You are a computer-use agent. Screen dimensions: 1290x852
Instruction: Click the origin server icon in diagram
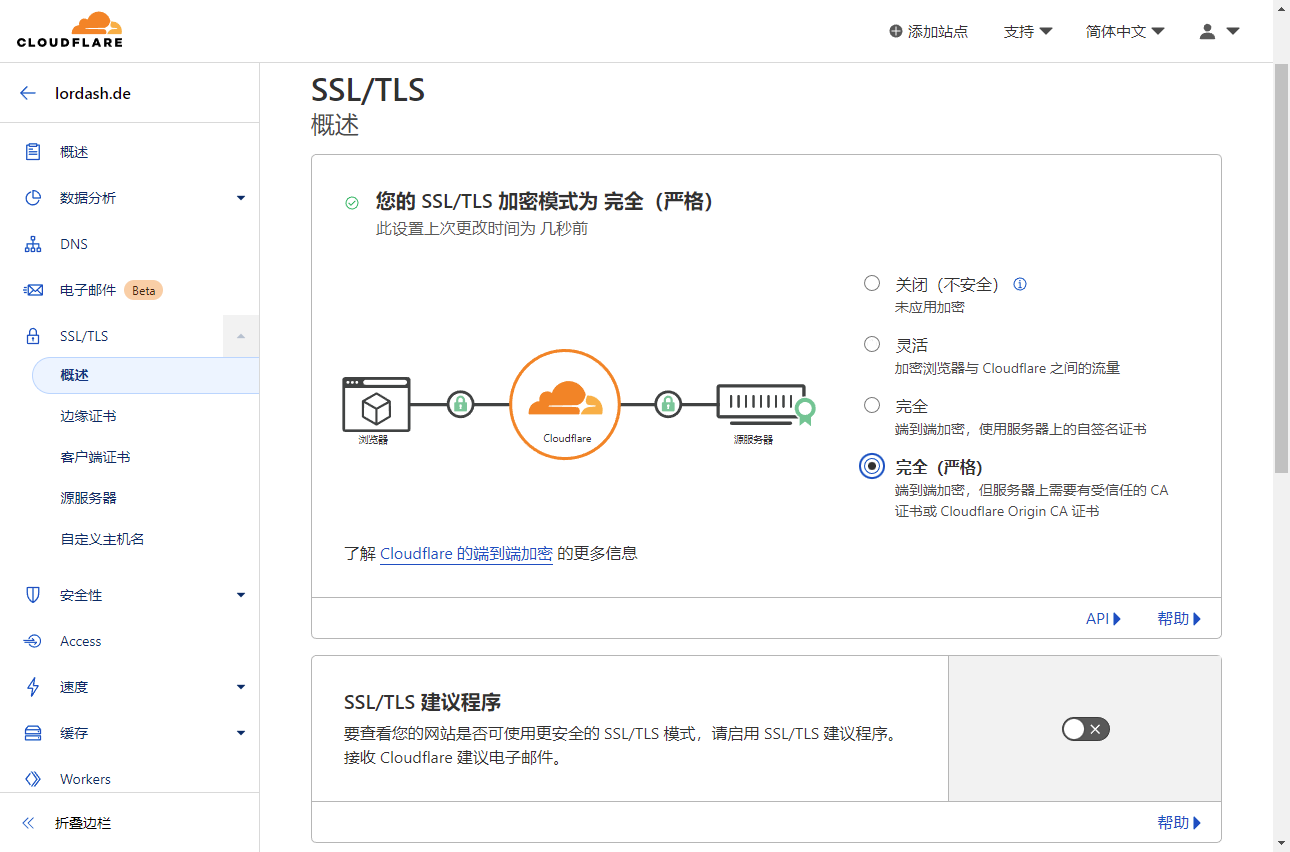[x=766, y=404]
